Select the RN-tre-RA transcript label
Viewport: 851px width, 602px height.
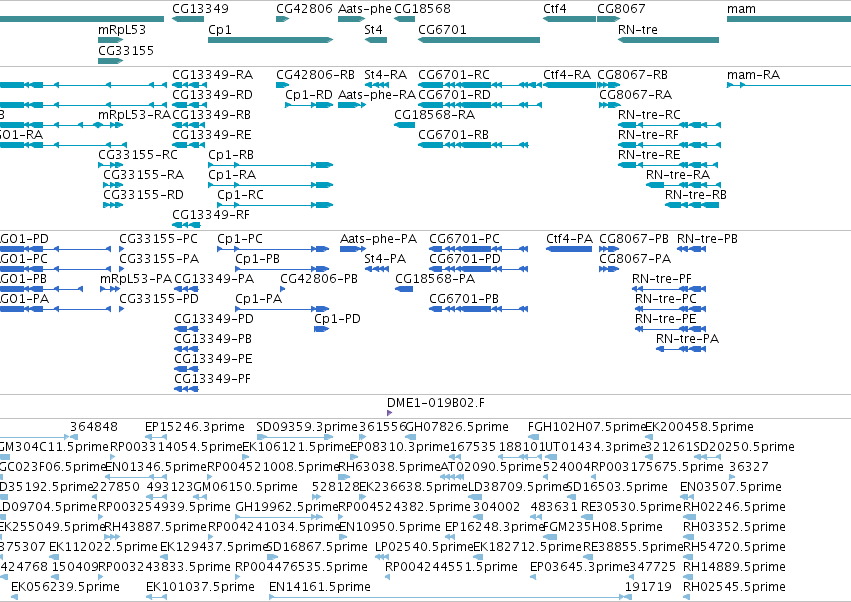coord(678,175)
